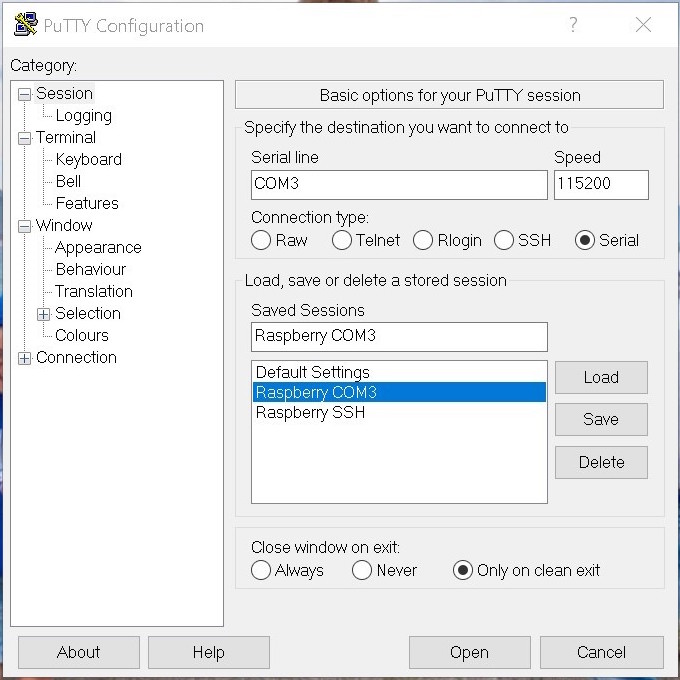
Task: Expand the Connection tree node
Action: coord(25,358)
